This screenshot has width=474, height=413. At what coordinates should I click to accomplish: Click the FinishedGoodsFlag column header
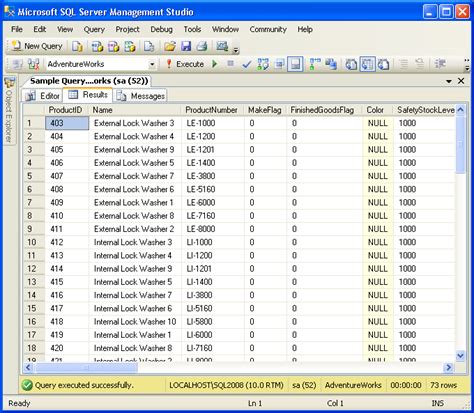(324, 110)
